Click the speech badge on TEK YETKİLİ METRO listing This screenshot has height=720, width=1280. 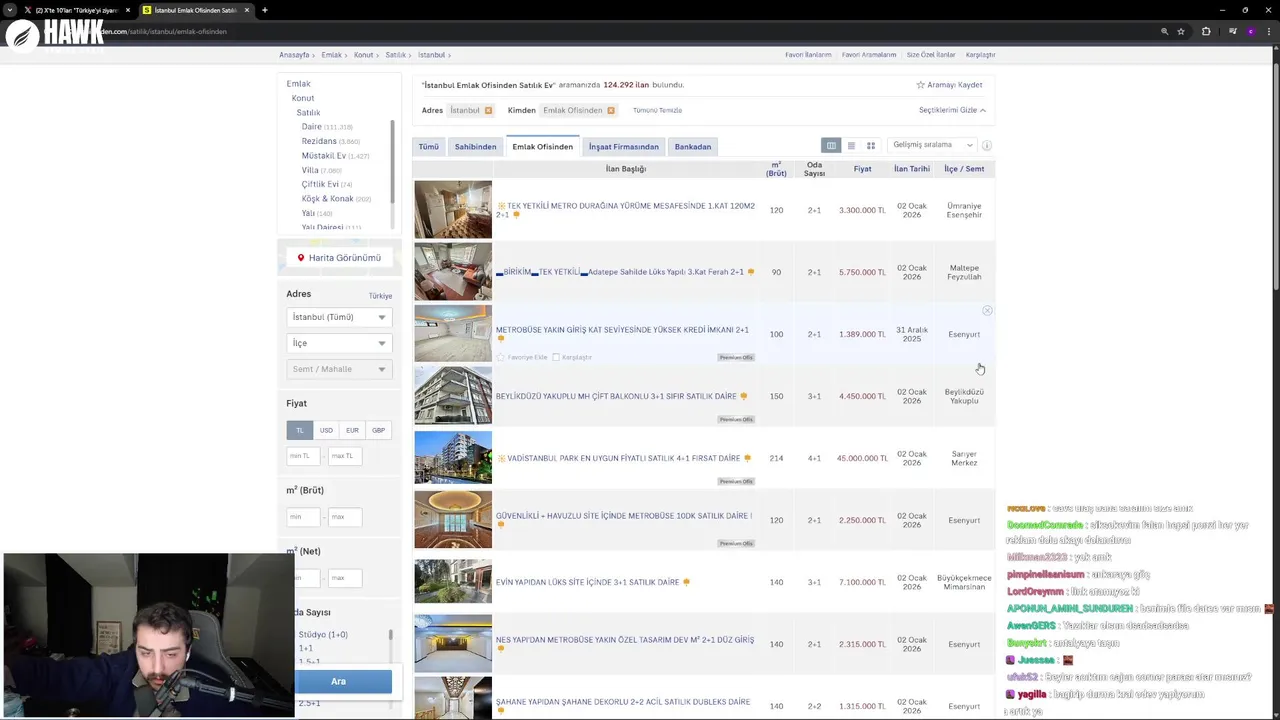coord(516,215)
